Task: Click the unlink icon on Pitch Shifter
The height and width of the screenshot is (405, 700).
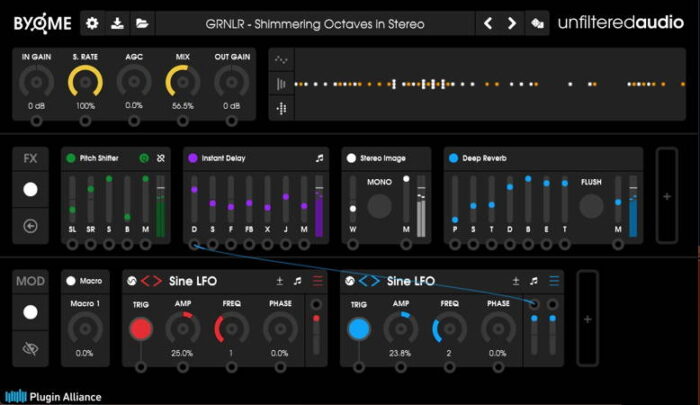Action: pyautogui.click(x=160, y=158)
